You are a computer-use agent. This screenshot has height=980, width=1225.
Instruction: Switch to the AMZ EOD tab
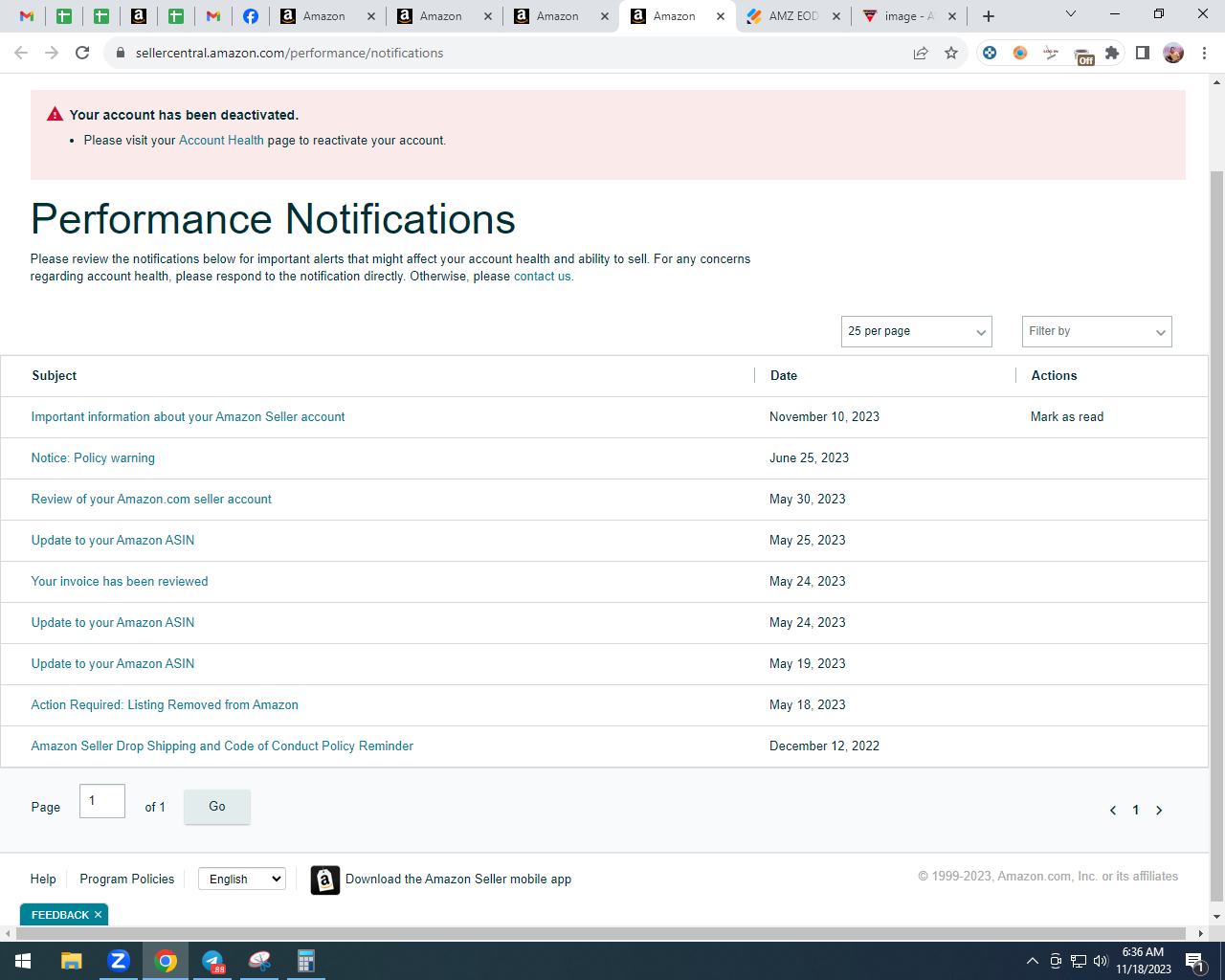coord(793,16)
